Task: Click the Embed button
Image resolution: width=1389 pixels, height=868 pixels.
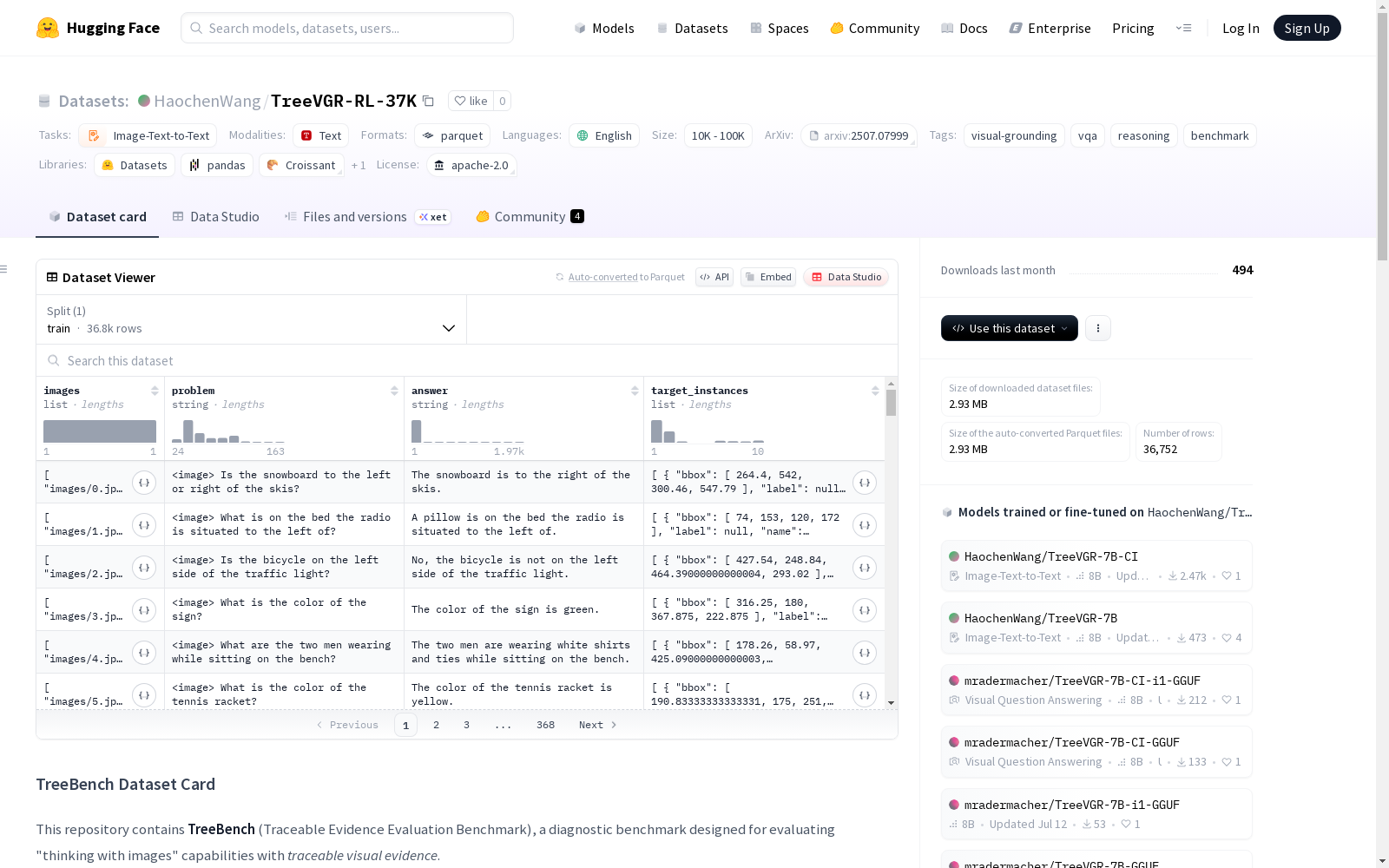Action: 768,277
